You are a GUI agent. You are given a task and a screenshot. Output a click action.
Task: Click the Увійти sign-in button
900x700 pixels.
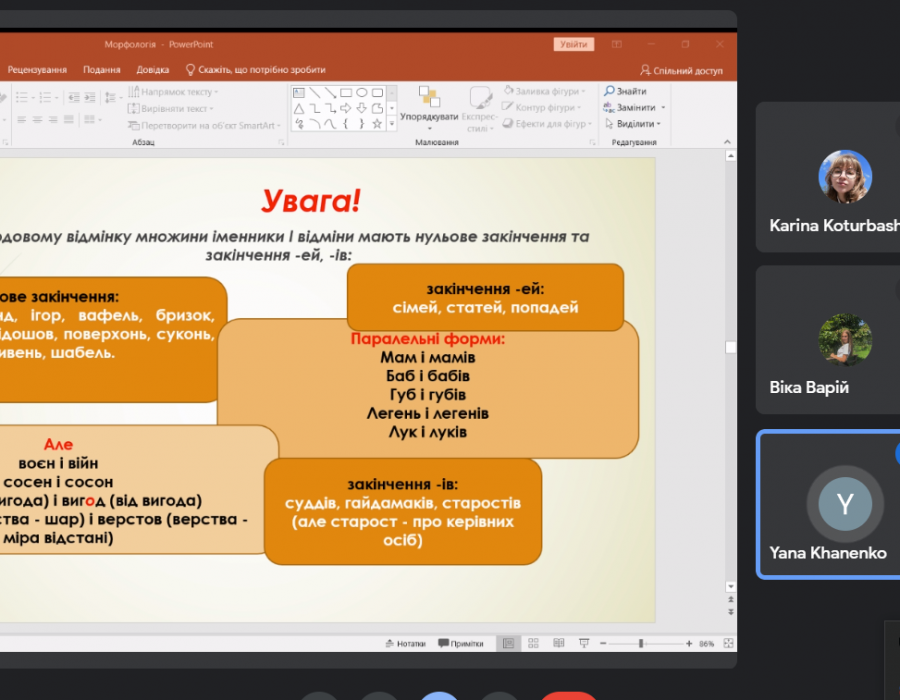point(574,44)
